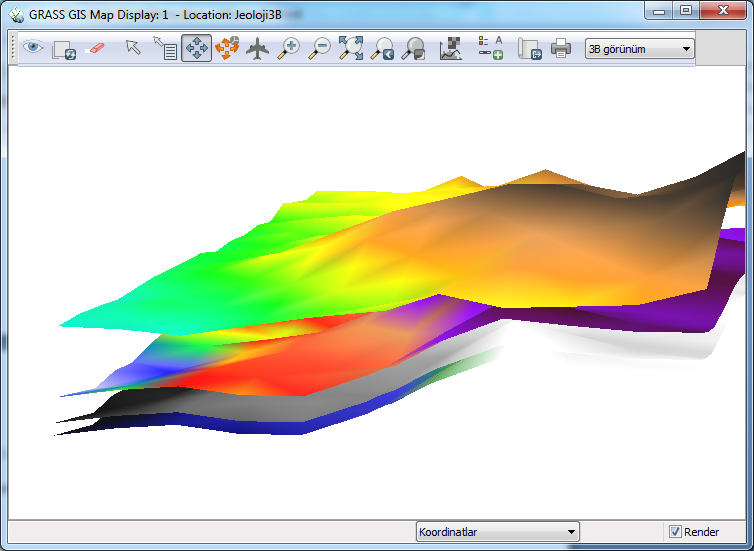Viewport: 754px width, 551px height.
Task: Click the re-render map icon
Action: (64, 48)
